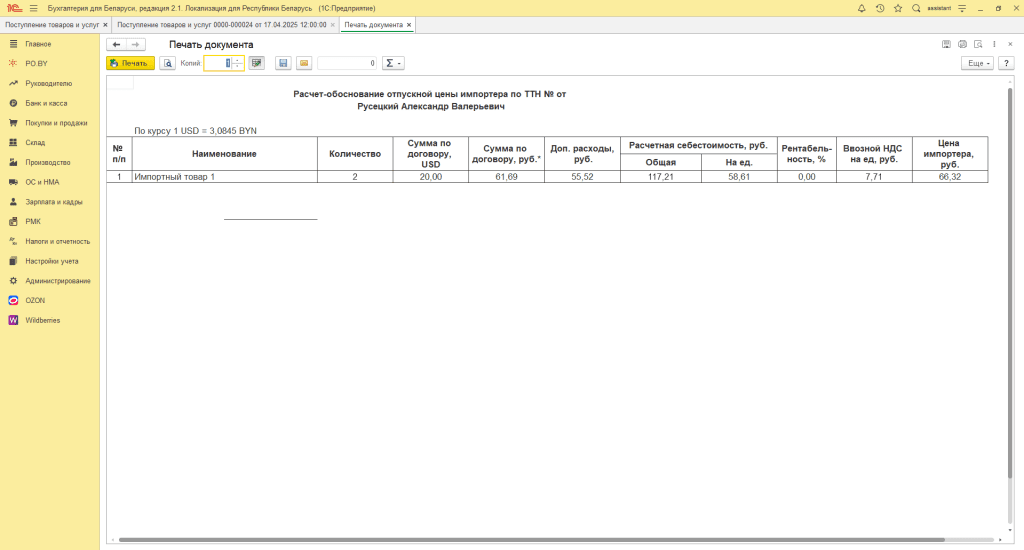Switch to Поступление 0000-000024 от 17.04.2025 tab
Screen dimensions: 1024x550
(221, 25)
